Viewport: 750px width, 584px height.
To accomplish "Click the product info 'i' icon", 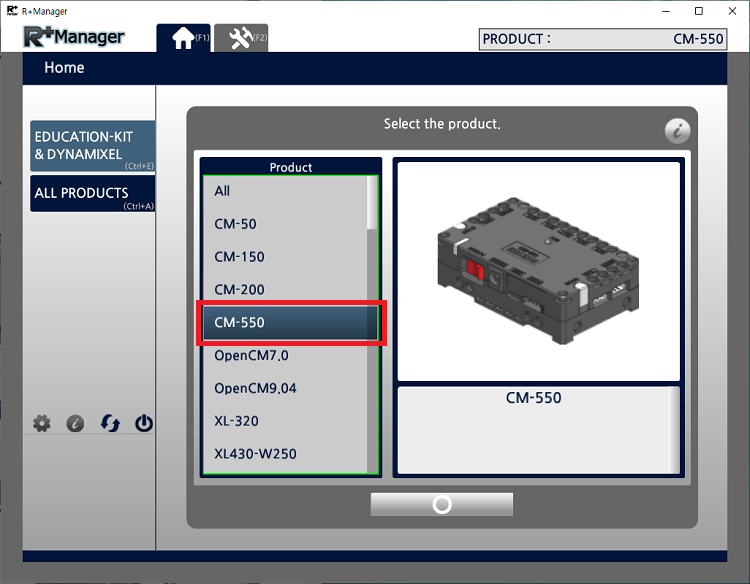I will 677,131.
